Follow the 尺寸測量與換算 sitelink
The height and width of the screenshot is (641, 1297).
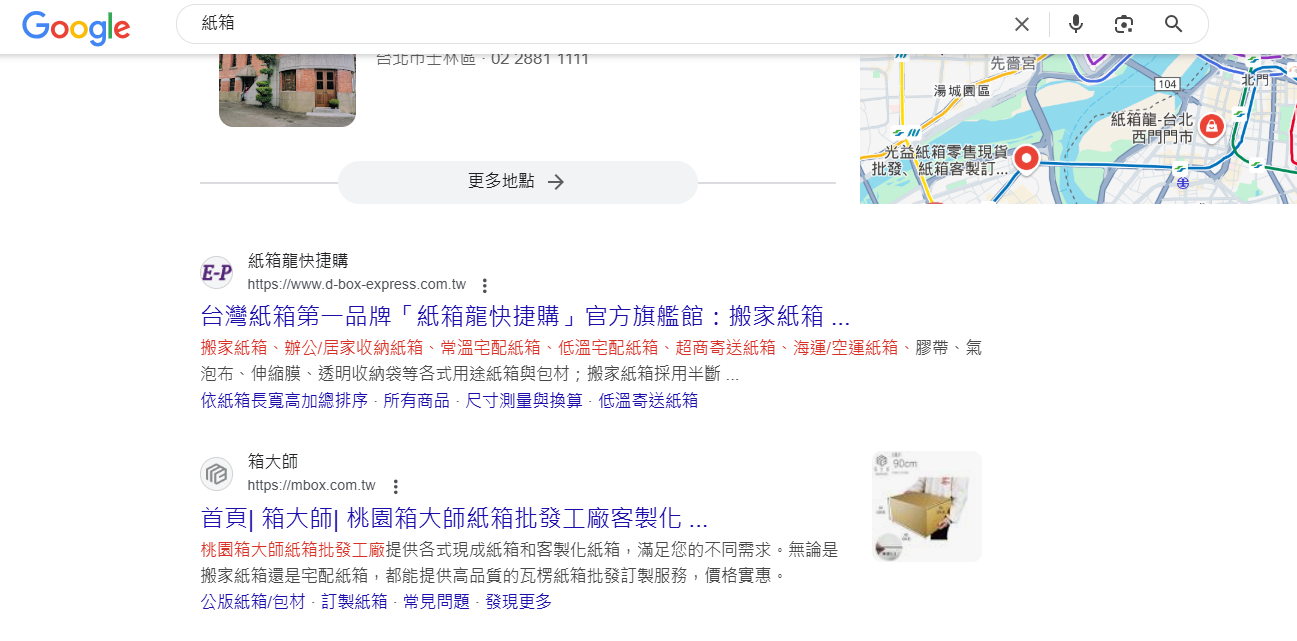[x=524, y=401]
